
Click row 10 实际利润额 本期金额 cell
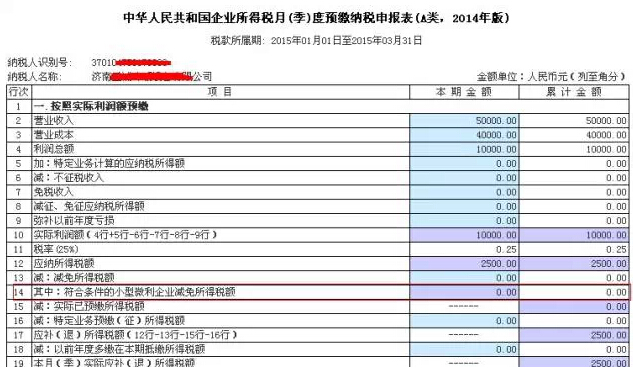tap(464, 235)
